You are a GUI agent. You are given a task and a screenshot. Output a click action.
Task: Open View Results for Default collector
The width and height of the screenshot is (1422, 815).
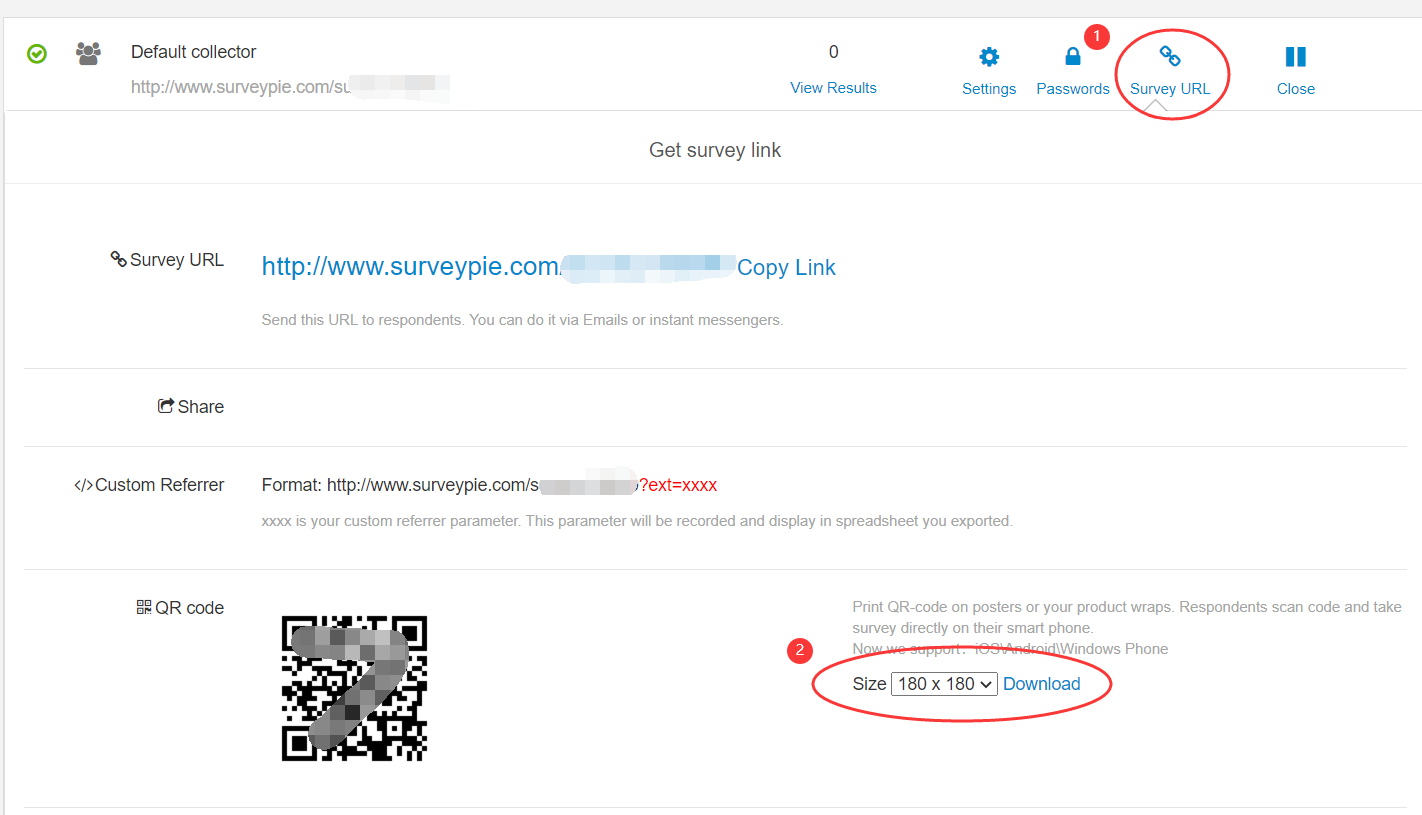(x=833, y=88)
